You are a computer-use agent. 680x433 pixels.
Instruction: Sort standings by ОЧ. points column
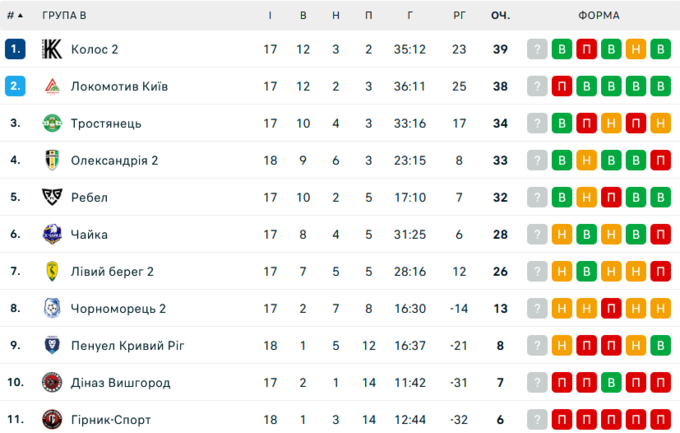(x=500, y=15)
